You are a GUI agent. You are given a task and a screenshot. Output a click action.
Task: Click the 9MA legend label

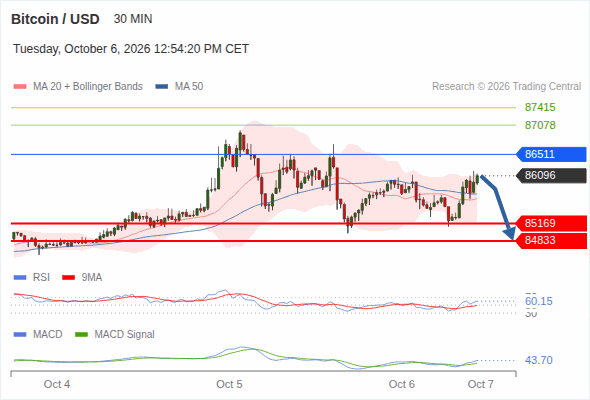pyautogui.click(x=92, y=277)
